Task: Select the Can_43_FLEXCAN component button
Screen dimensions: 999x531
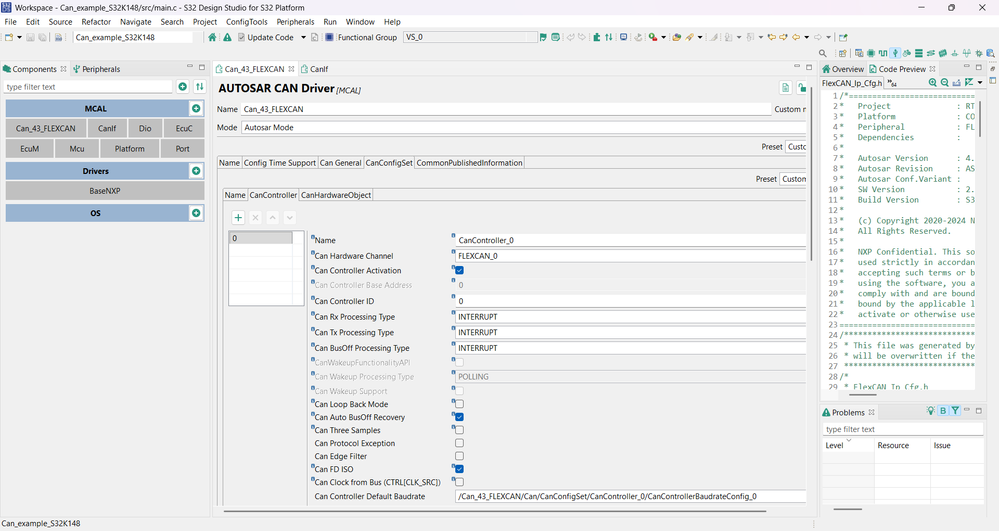Action: click(x=45, y=128)
